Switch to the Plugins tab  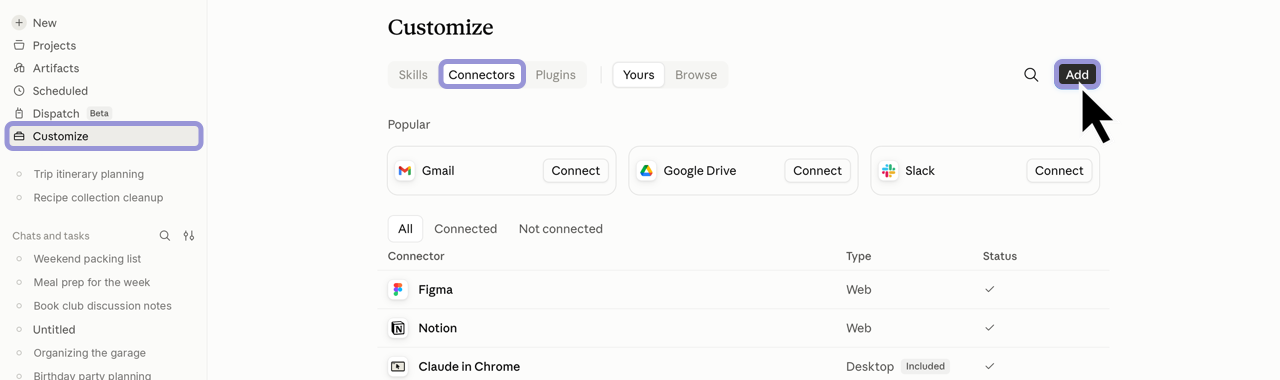pyautogui.click(x=556, y=75)
